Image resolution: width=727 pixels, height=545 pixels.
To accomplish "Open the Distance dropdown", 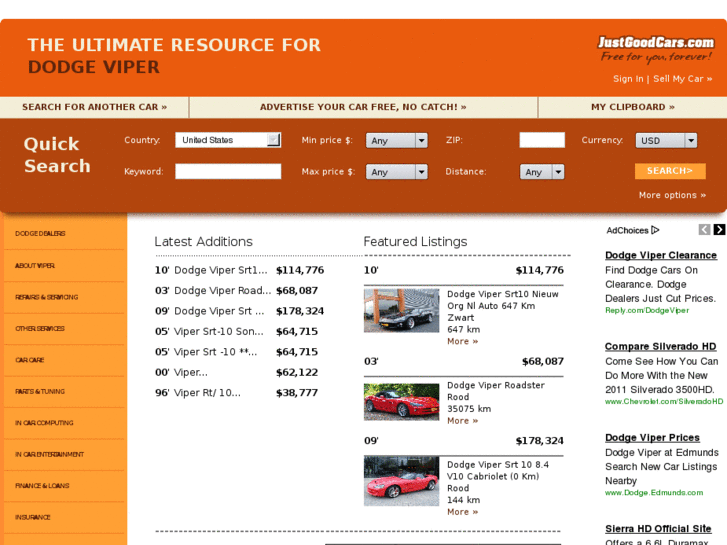I will click(x=542, y=172).
